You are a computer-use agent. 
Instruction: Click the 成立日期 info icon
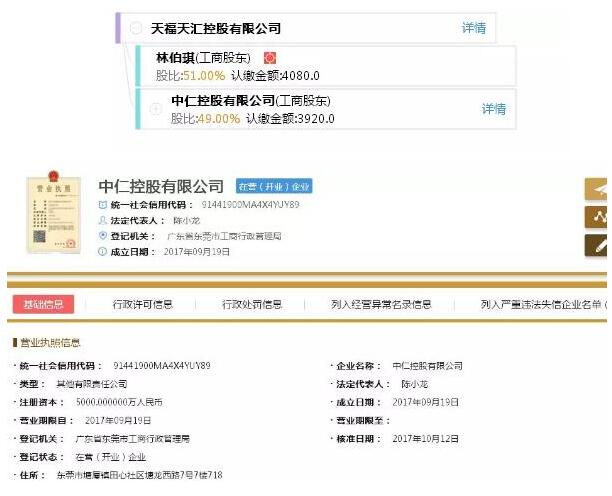pos(103,252)
